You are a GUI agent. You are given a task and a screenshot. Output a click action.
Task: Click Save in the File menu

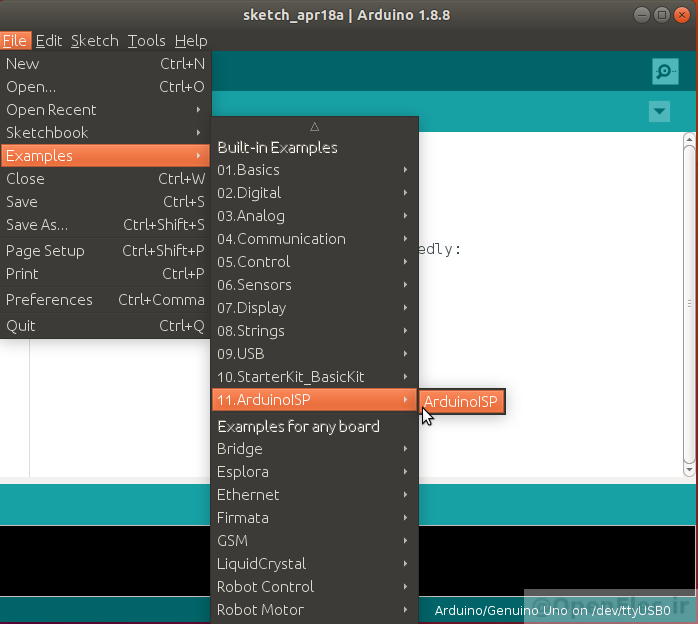106,202
